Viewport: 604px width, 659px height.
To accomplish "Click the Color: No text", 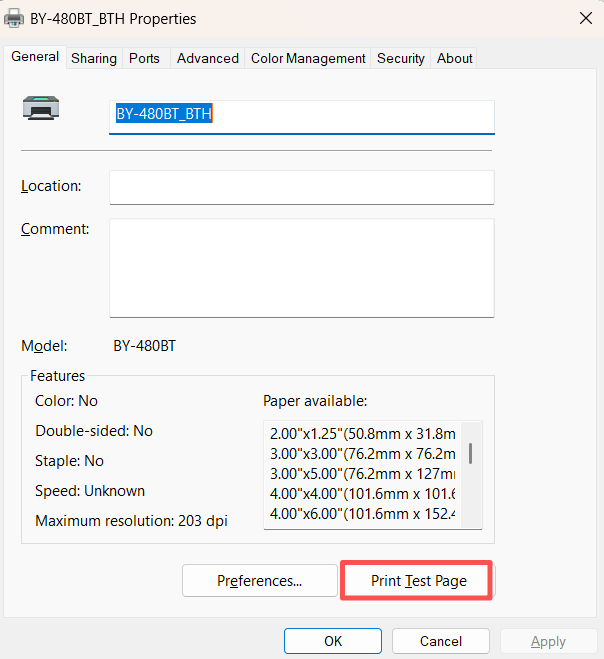I will coord(66,401).
